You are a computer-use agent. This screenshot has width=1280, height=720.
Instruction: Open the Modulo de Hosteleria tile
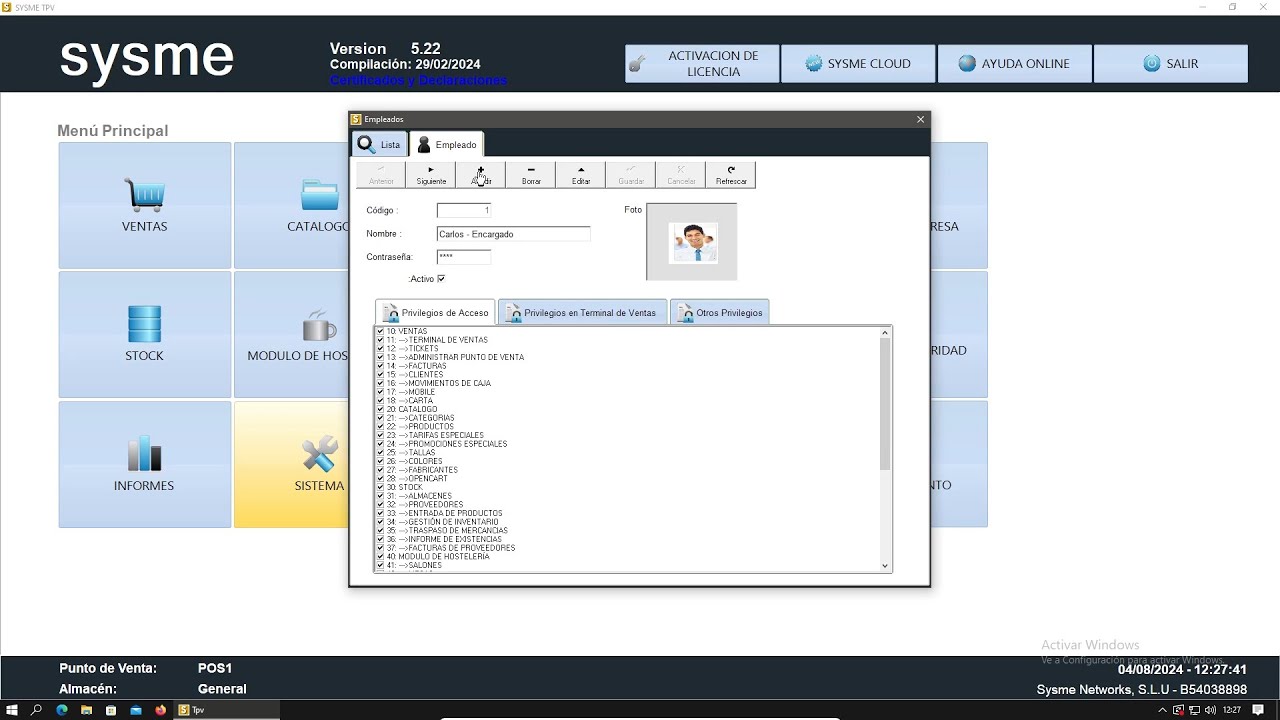click(291, 334)
